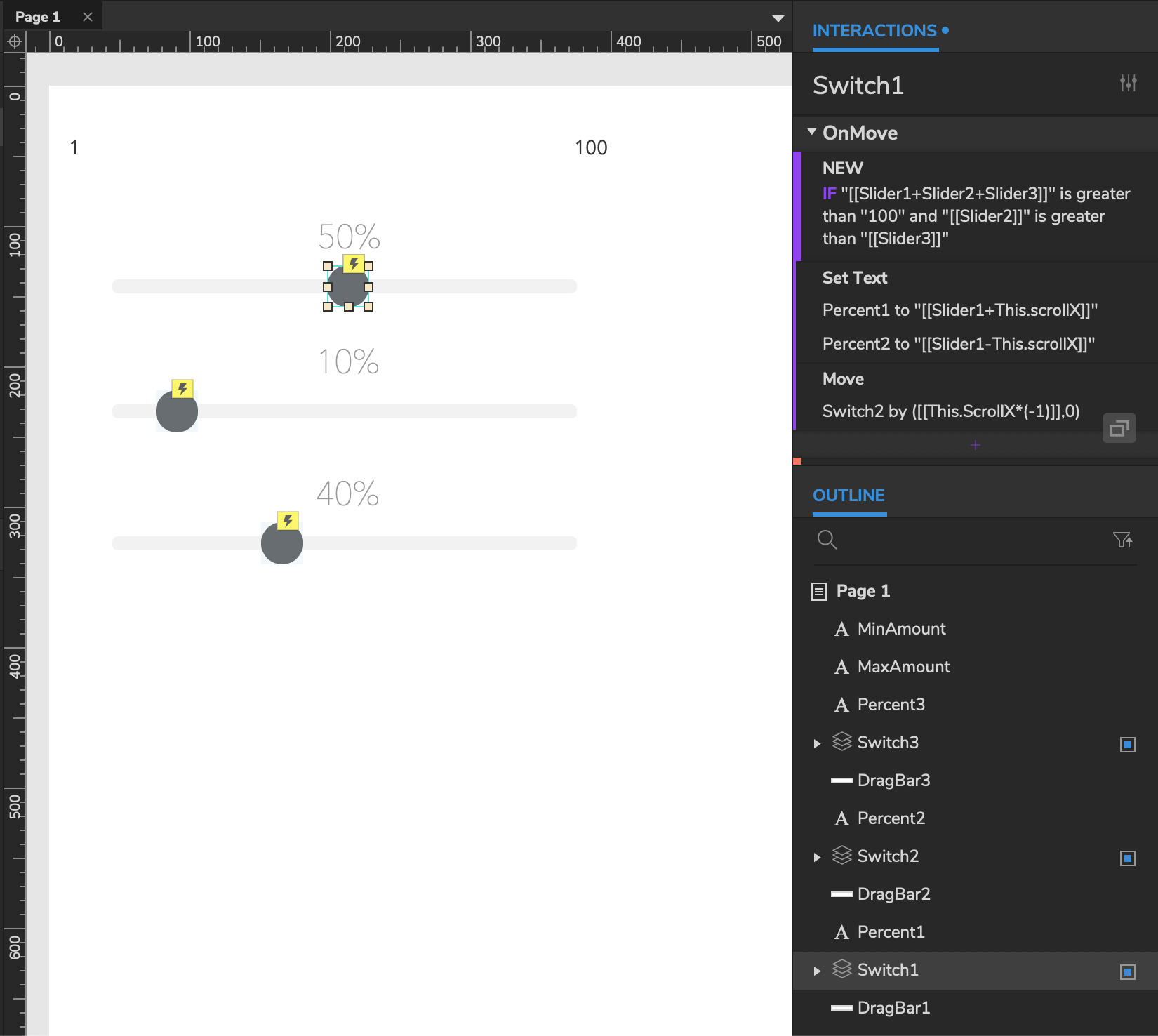Click the outline search magnifier icon
The height and width of the screenshot is (1036, 1158).
827,540
